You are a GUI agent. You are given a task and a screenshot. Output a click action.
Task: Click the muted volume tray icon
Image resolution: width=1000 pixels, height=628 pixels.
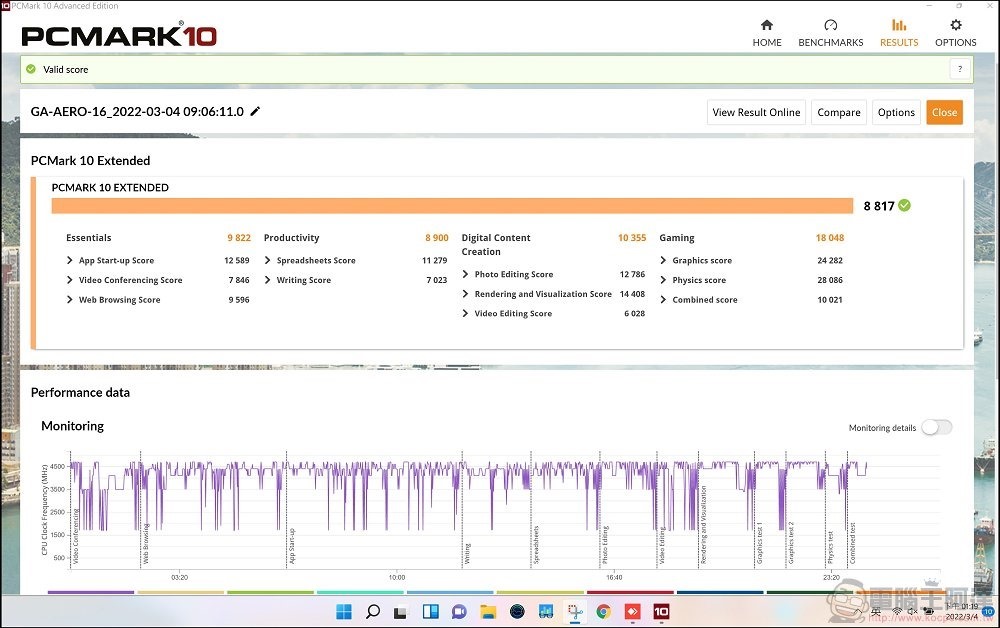pyautogui.click(x=913, y=612)
